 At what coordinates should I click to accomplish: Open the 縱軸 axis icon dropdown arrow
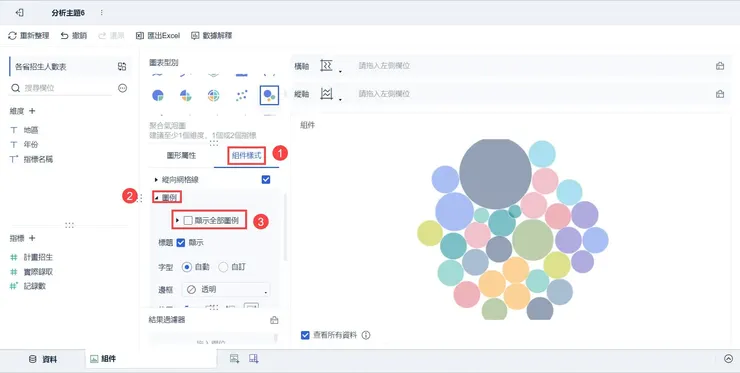pyautogui.click(x=340, y=99)
